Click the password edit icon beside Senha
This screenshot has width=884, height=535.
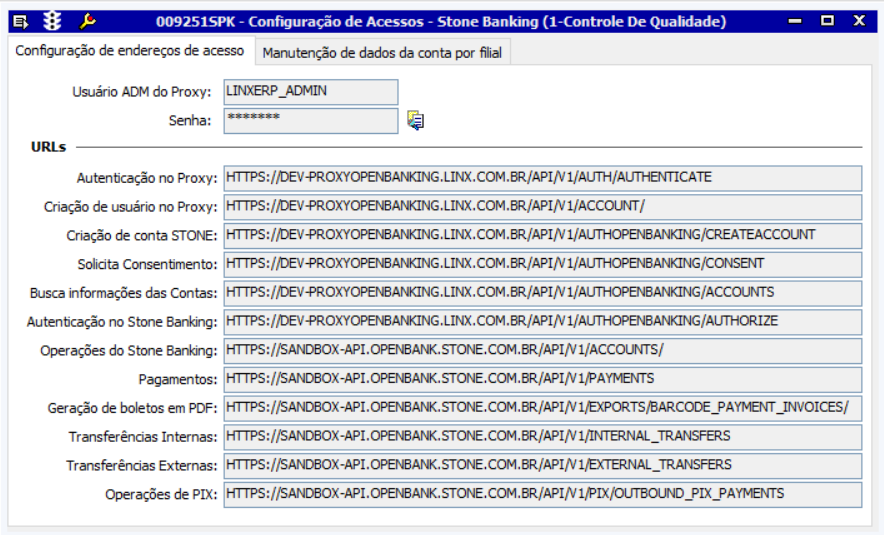click(416, 121)
